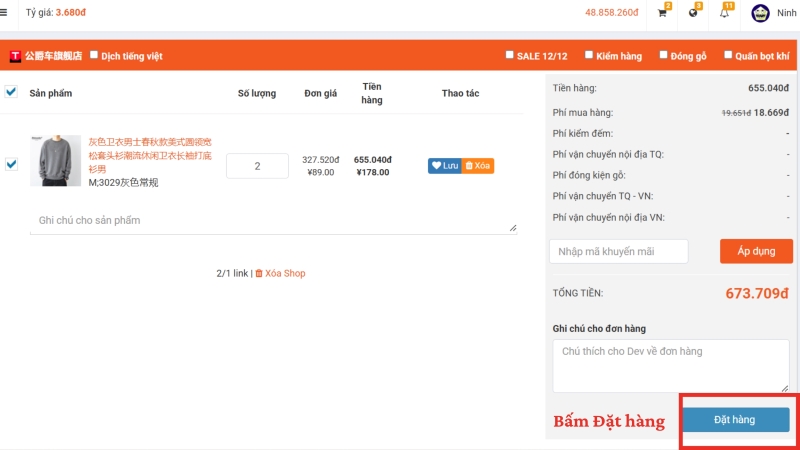
Task: Open the notifications bell icon
Action: pos(725,13)
